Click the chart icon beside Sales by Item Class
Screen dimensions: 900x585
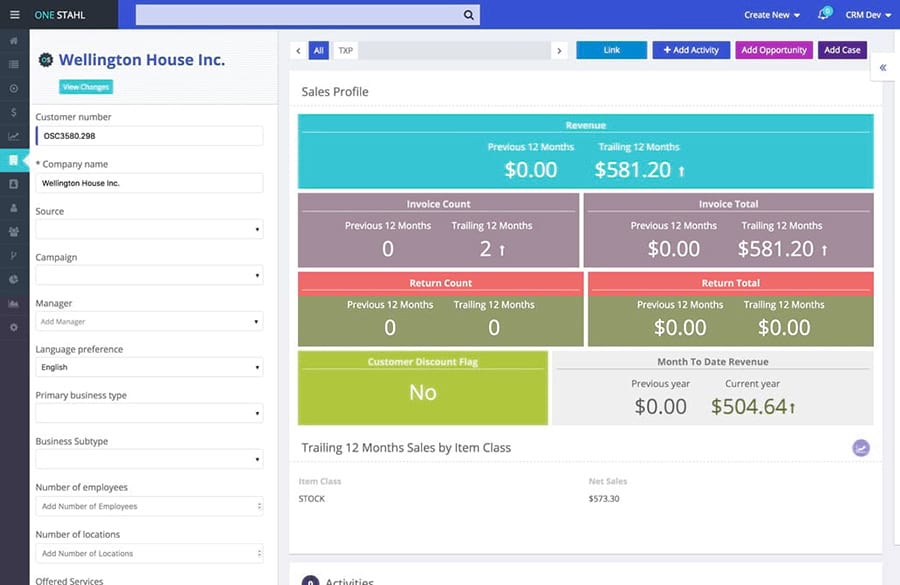tap(860, 448)
